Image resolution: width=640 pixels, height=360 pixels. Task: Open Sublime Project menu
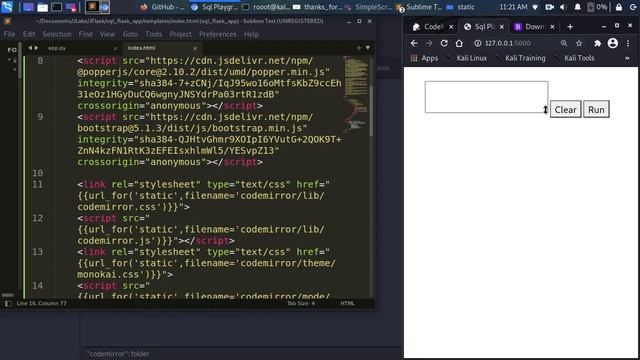click(180, 34)
